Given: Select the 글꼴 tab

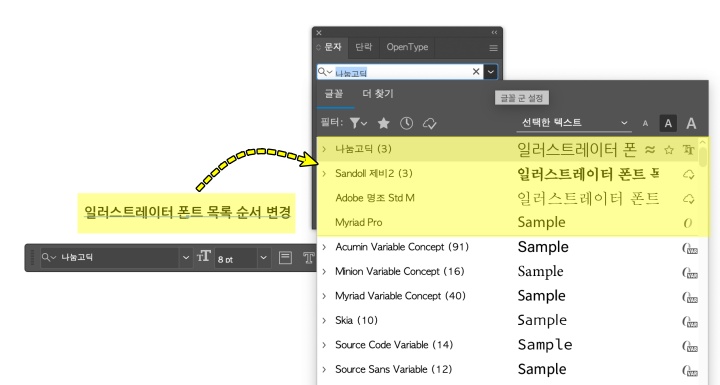Looking at the screenshot, I should pos(334,94).
